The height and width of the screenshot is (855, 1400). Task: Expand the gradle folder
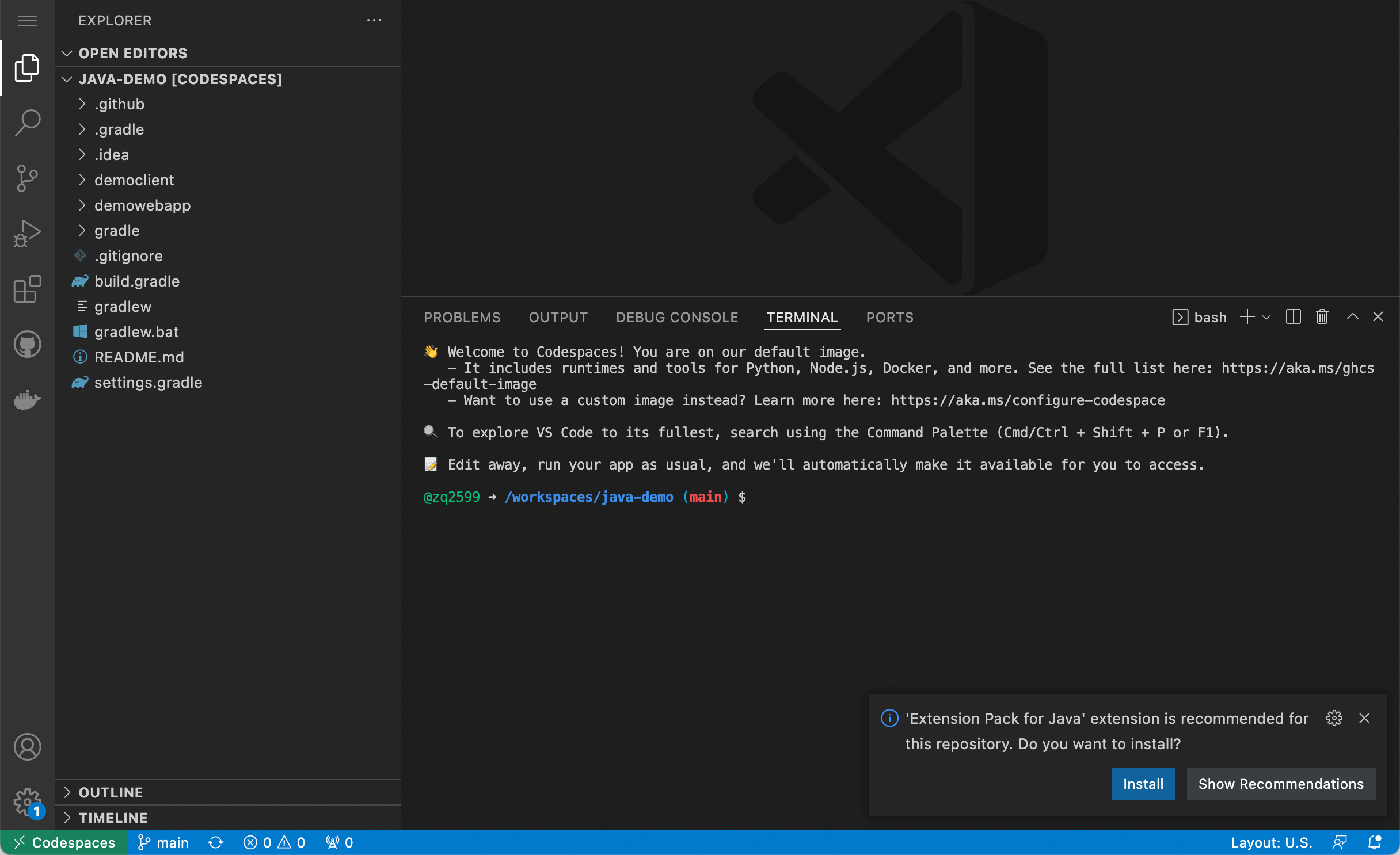click(x=228, y=231)
